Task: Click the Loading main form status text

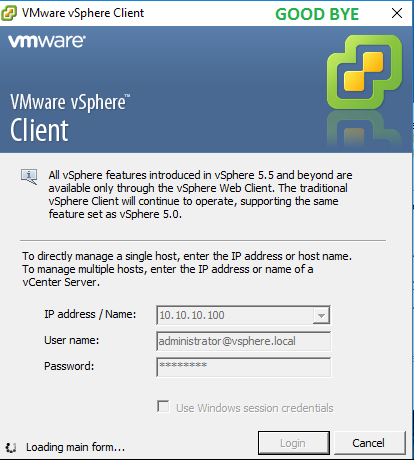Action: (76, 447)
